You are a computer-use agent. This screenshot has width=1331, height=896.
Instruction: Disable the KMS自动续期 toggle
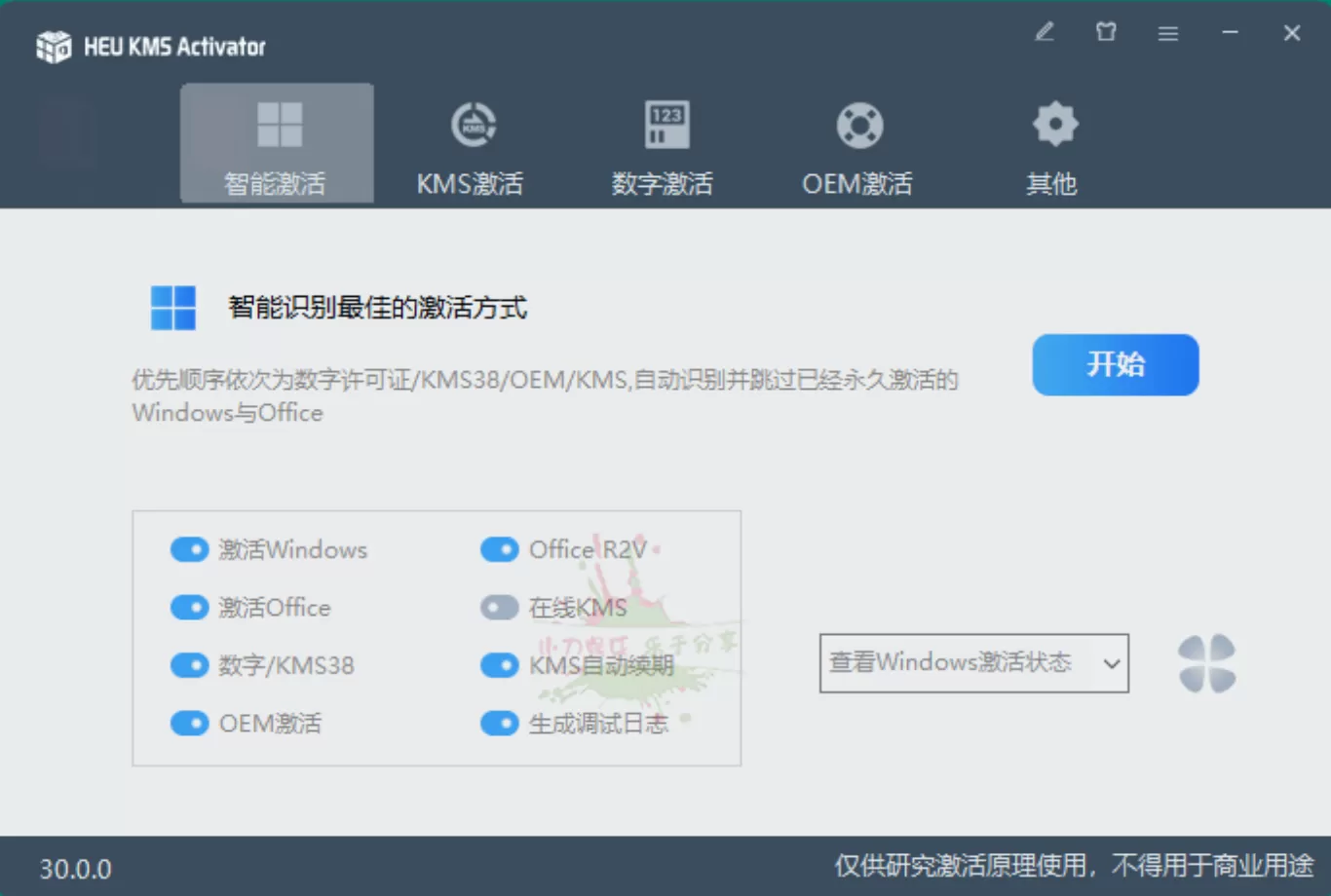coord(500,665)
